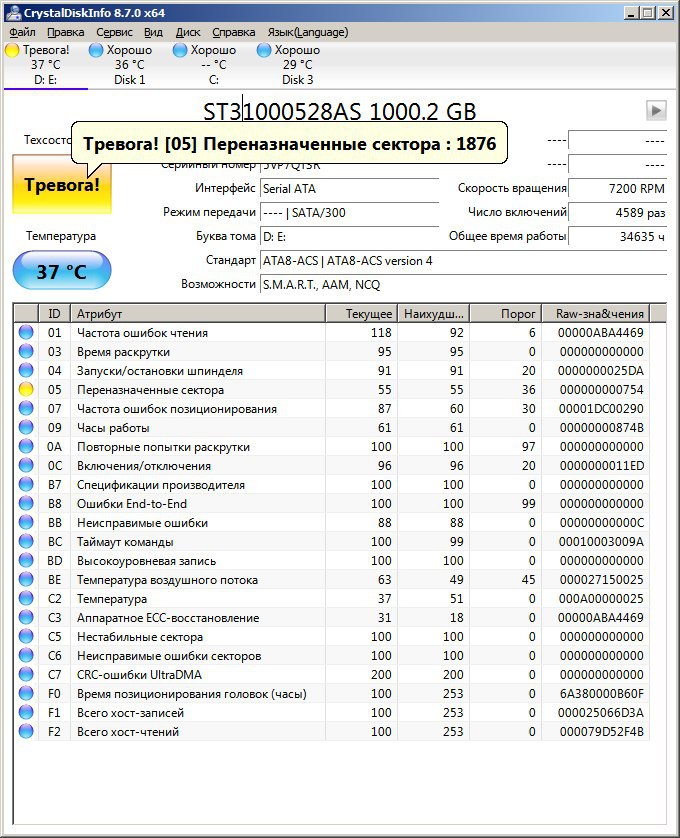Click the blue status icon of attribute C6
The height and width of the screenshot is (838, 680).
point(26,655)
